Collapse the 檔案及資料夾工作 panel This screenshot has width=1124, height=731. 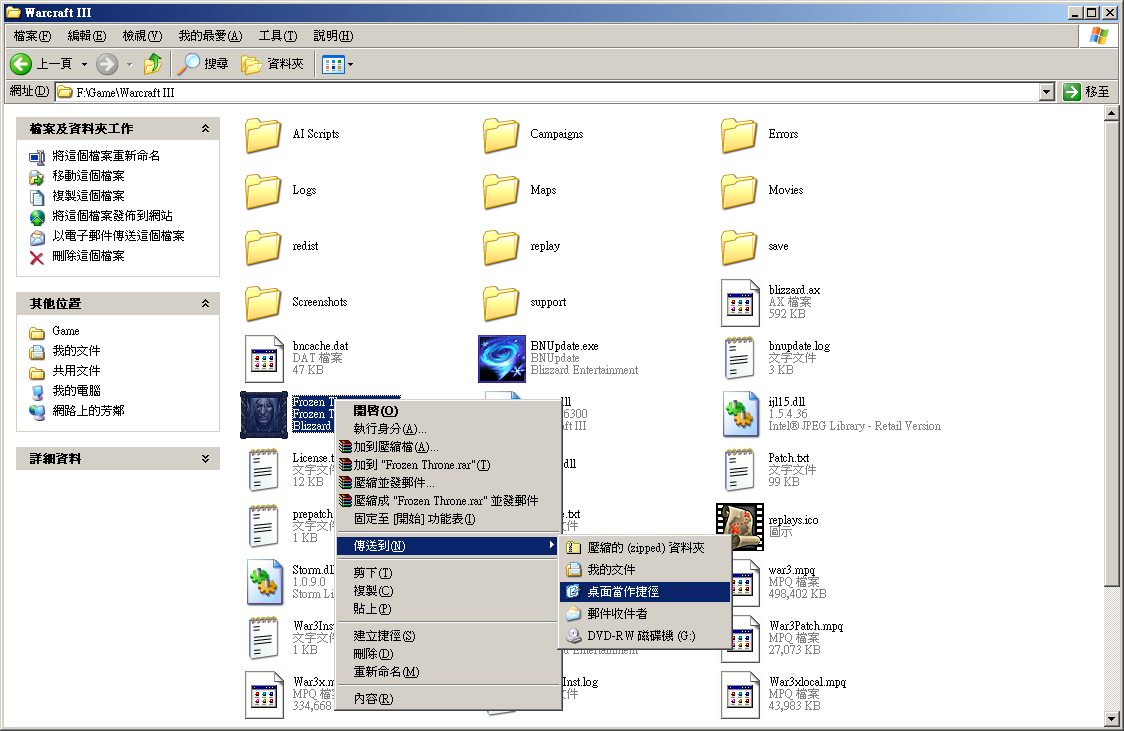(205, 129)
